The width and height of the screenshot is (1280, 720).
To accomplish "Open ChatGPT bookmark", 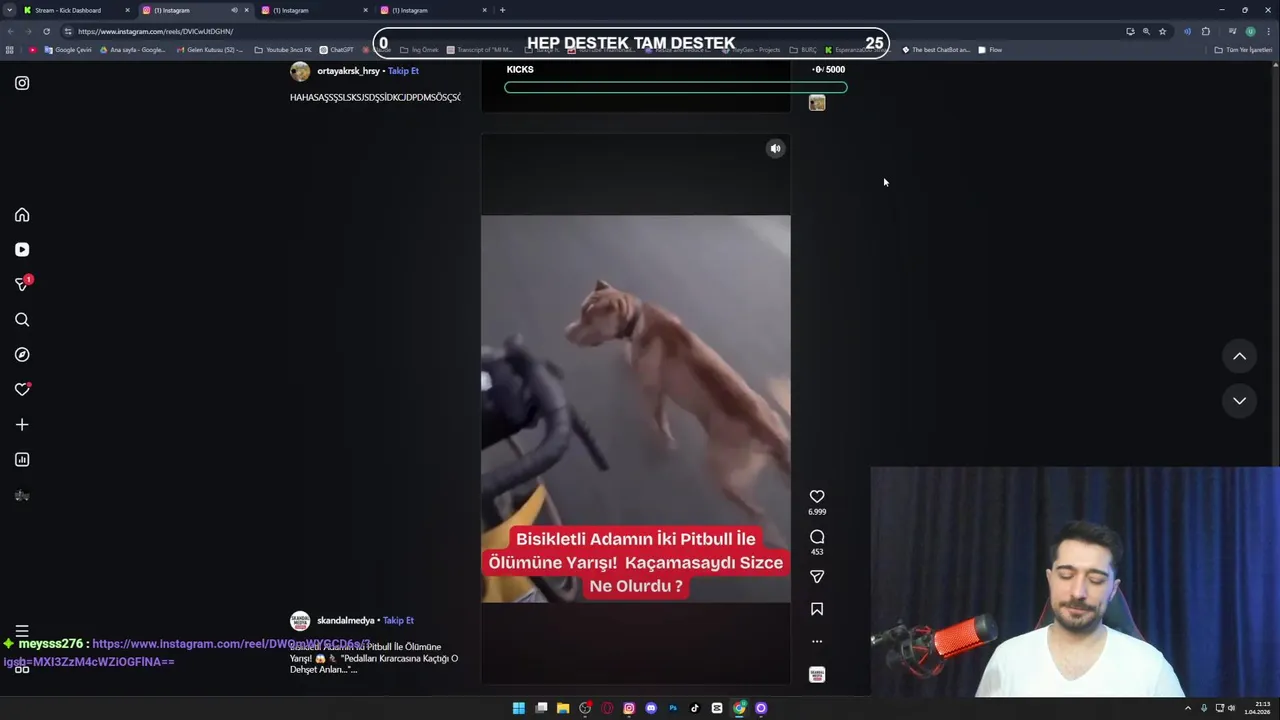I will (x=336, y=50).
